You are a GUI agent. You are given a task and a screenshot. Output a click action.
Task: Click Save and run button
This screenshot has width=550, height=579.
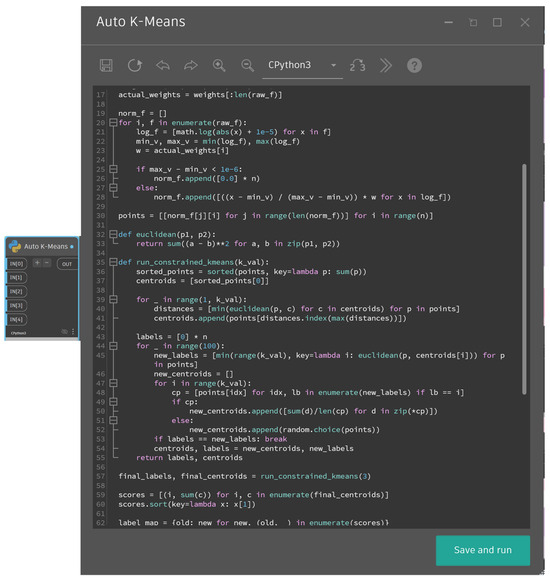point(483,550)
